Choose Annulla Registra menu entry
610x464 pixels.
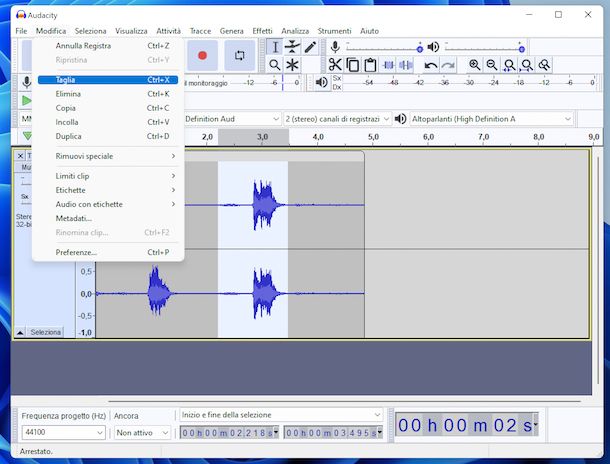coord(108,46)
